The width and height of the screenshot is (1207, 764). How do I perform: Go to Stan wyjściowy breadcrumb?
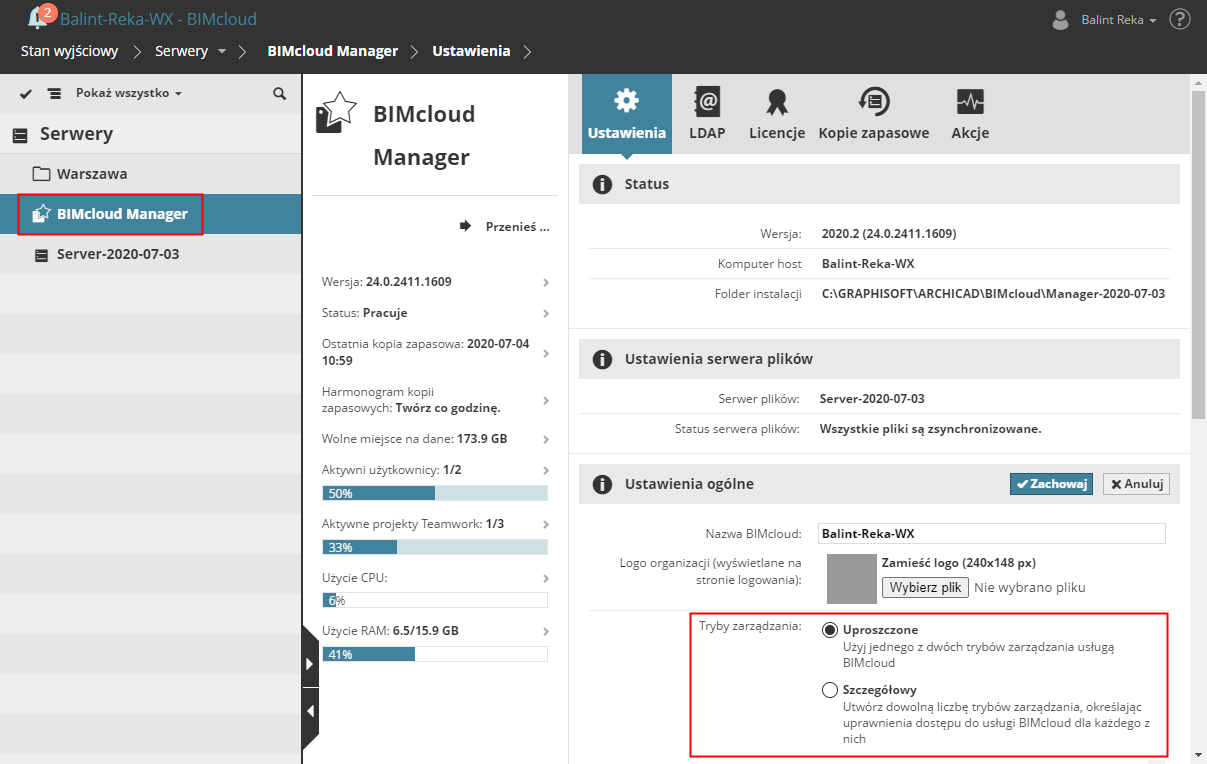(x=70, y=51)
